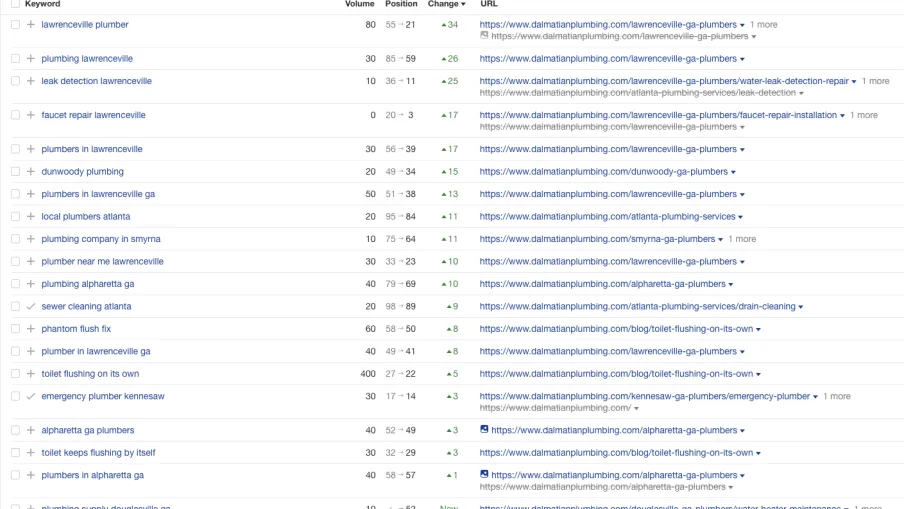Add plumbing company in smyrna plus icon

31,239
